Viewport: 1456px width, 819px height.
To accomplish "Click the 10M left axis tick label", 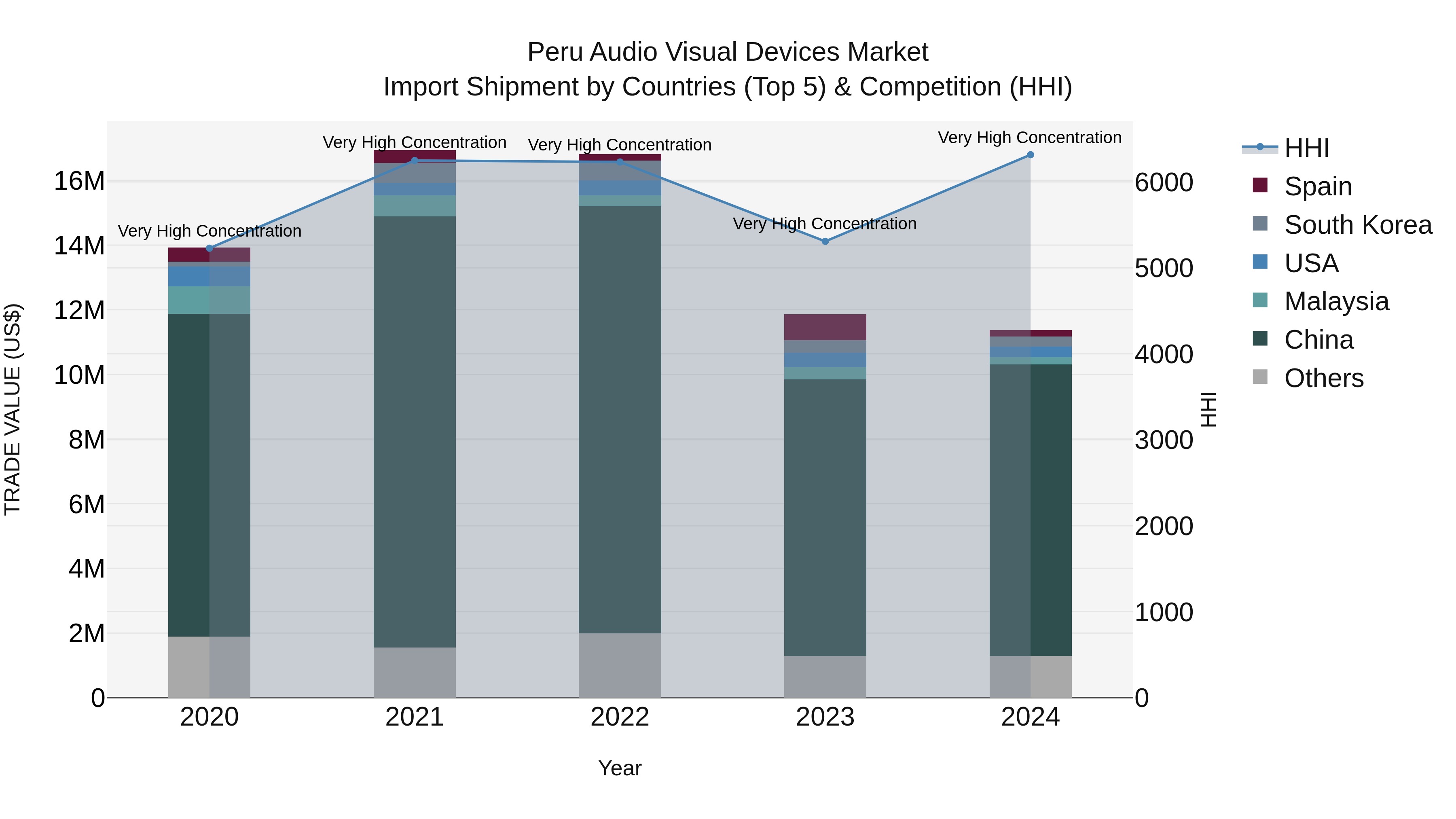I will tap(79, 375).
